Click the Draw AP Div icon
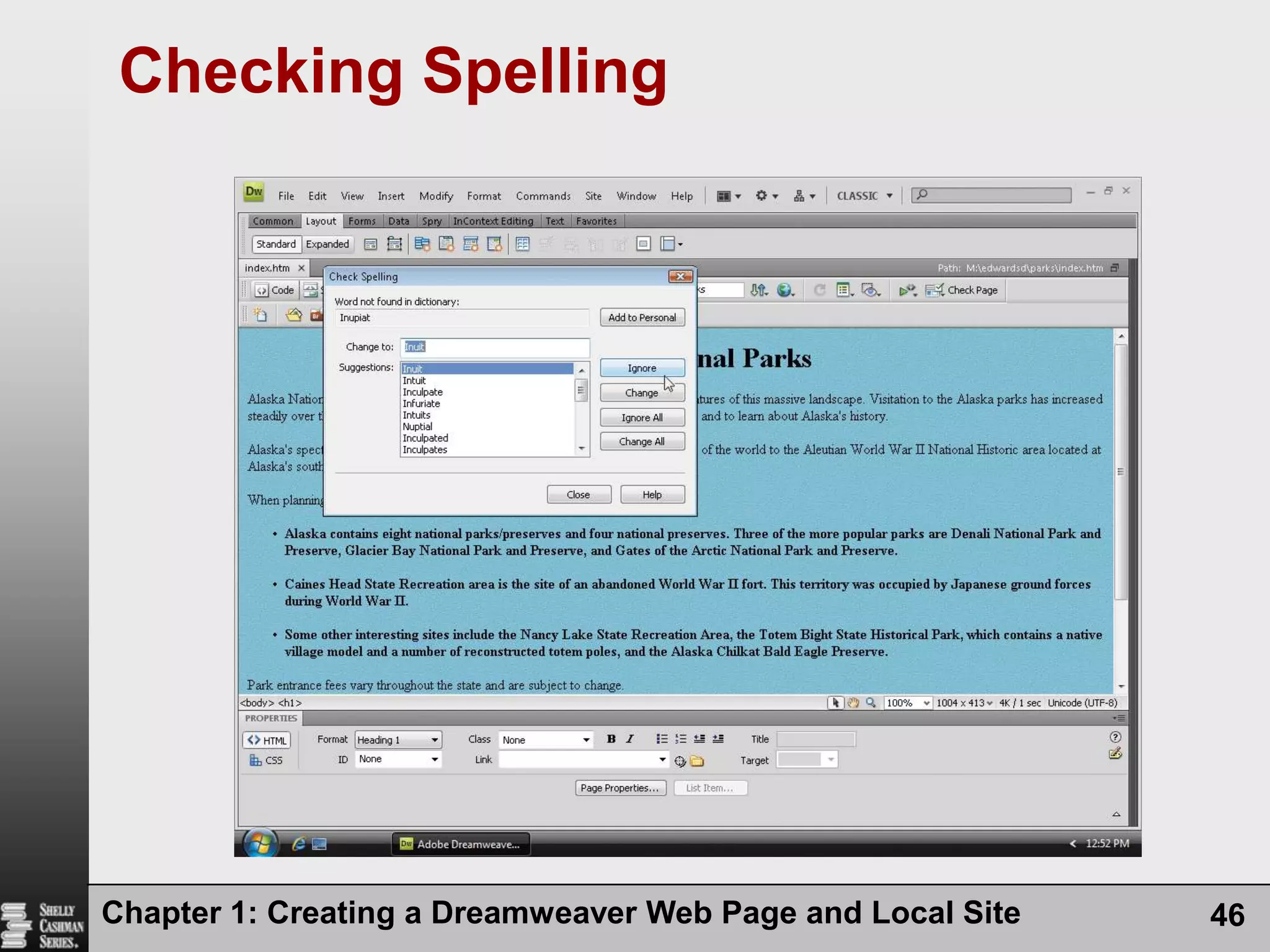The image size is (1270, 952). click(x=394, y=244)
